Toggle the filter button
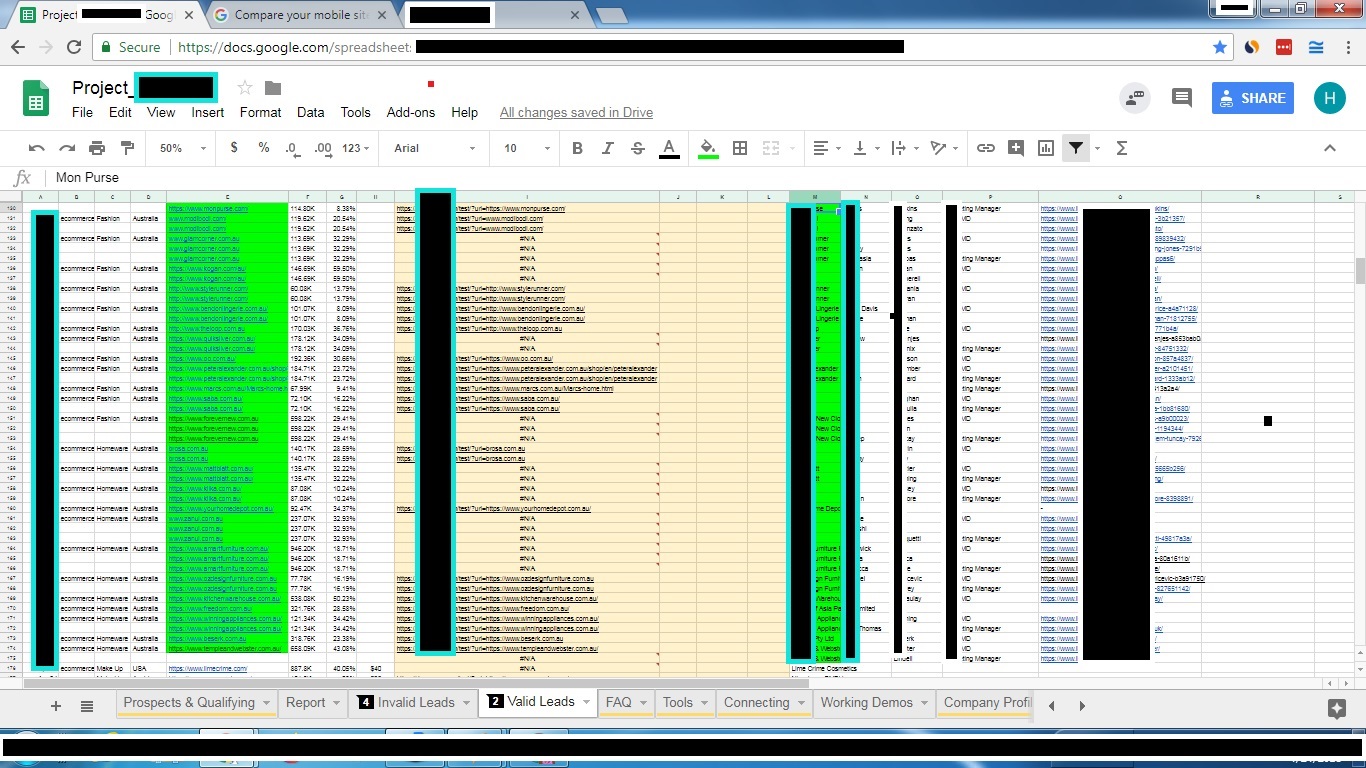1366x768 pixels. (1075, 148)
